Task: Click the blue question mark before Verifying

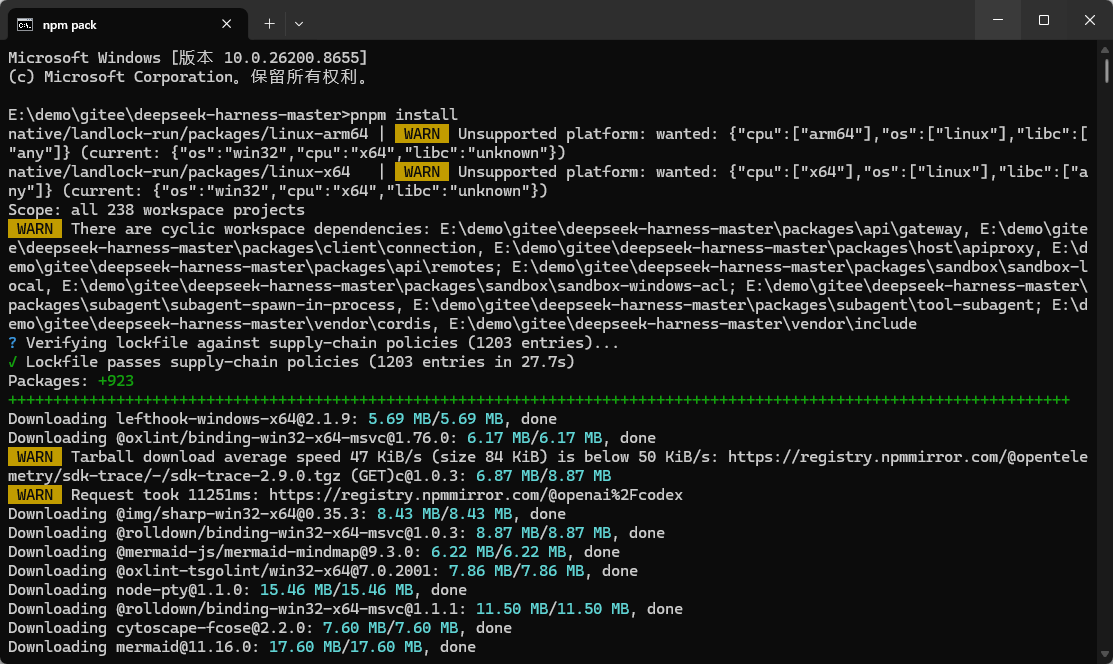Action: coord(12,343)
